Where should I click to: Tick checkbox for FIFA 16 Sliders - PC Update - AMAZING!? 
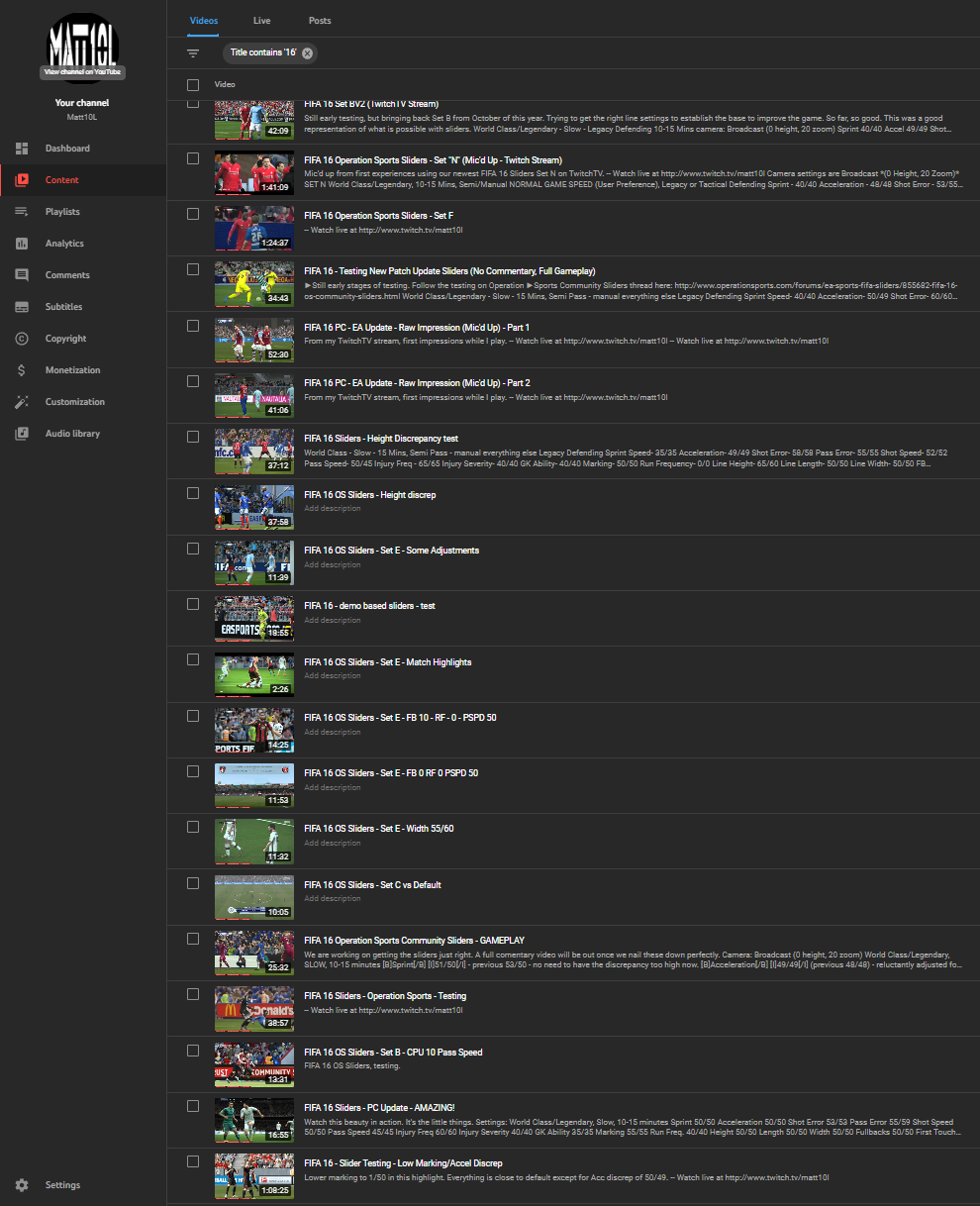point(193,1106)
